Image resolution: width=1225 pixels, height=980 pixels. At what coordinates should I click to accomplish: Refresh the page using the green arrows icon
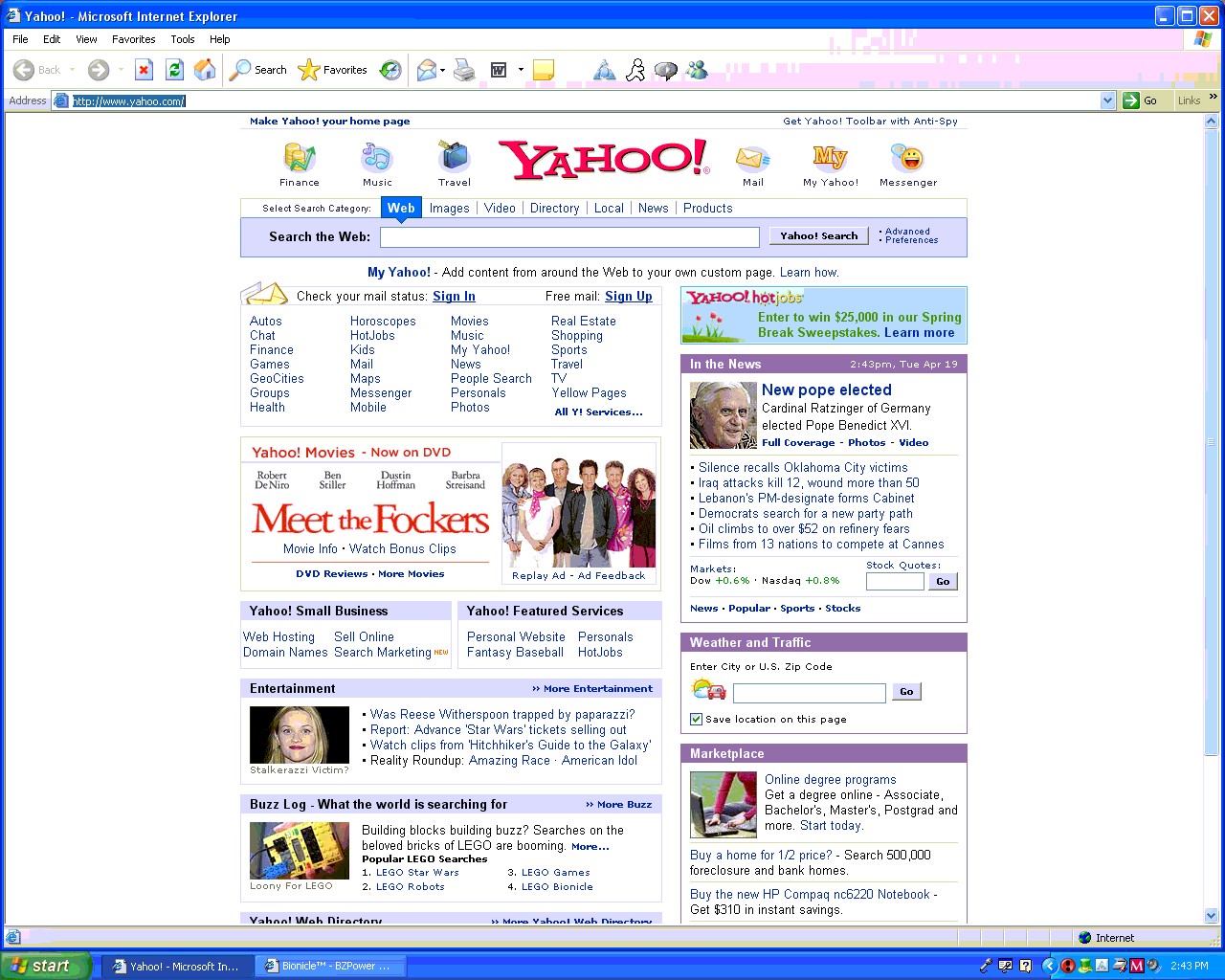pos(174,70)
